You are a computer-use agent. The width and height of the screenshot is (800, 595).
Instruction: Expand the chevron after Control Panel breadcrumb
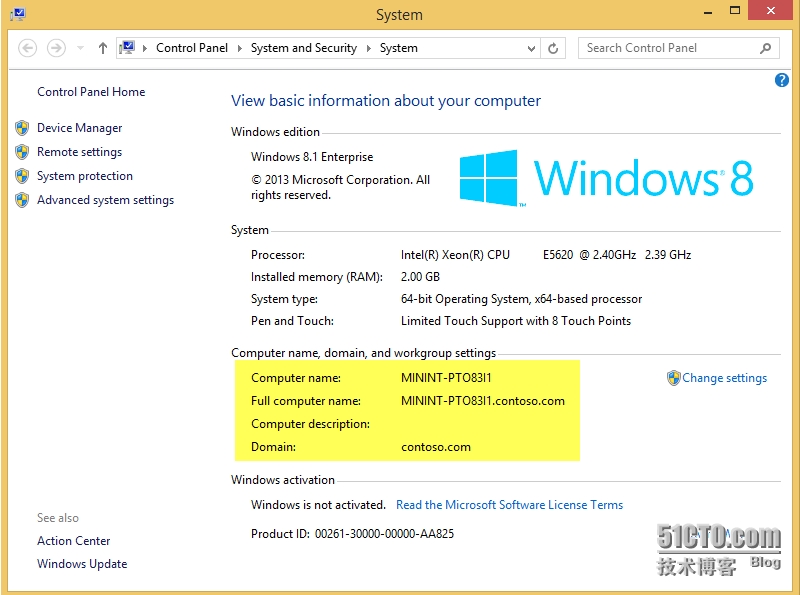pyautogui.click(x=239, y=48)
